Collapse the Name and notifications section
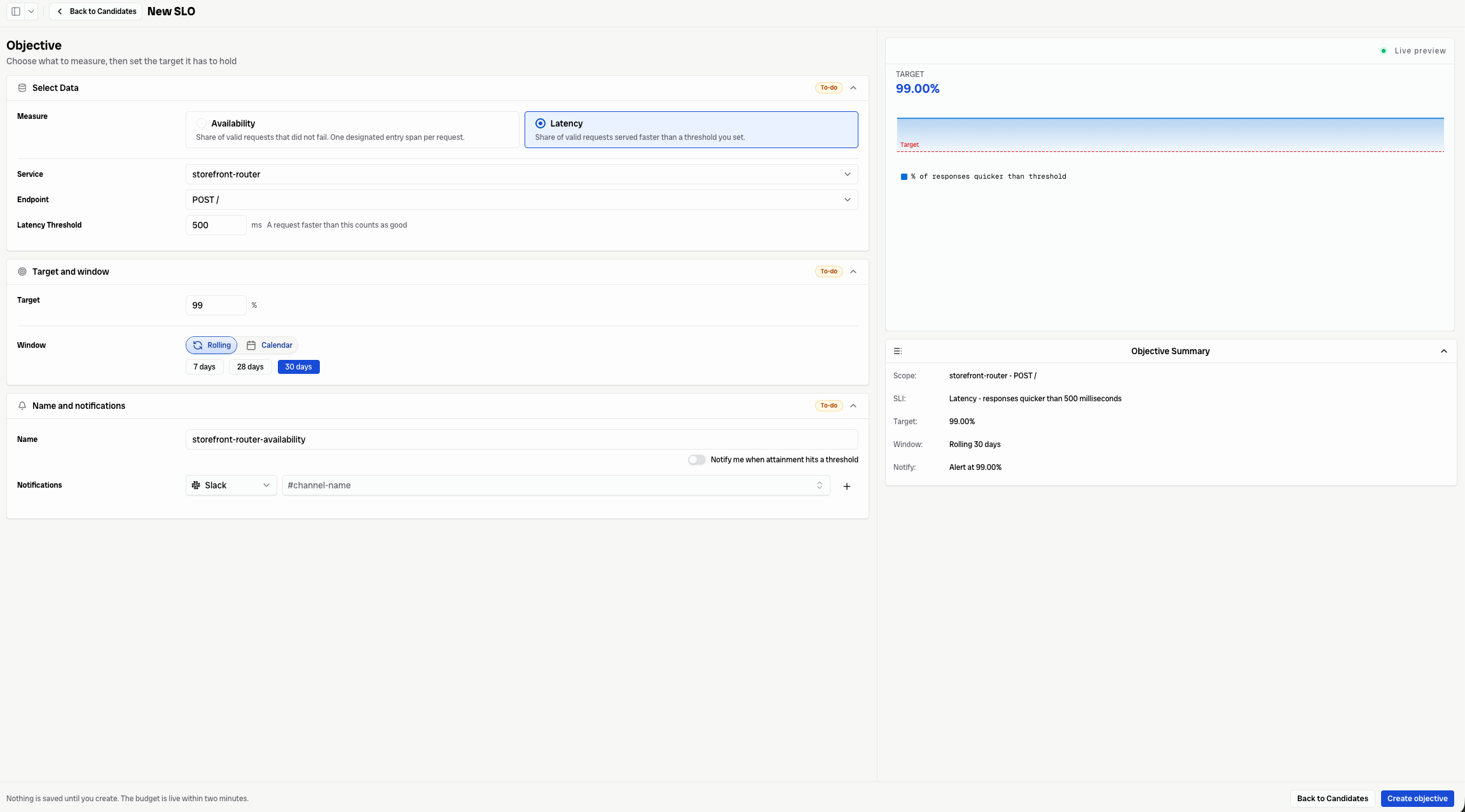The image size is (1465, 812). click(x=853, y=406)
